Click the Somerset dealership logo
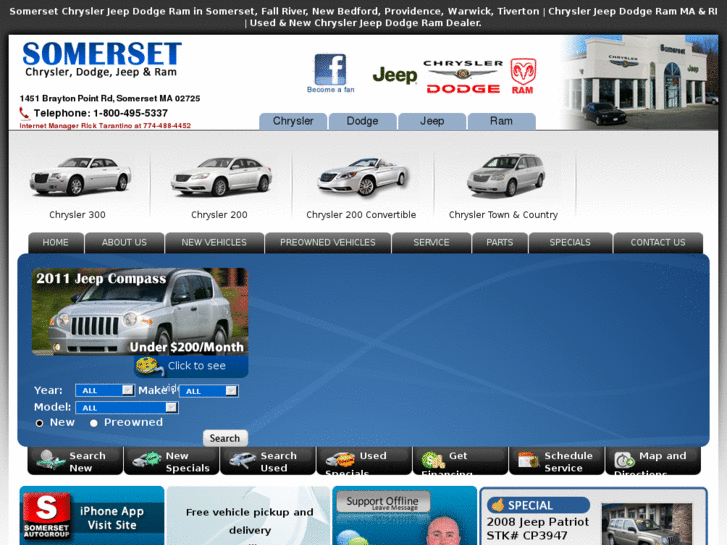The height and width of the screenshot is (545, 727). pyautogui.click(x=102, y=59)
